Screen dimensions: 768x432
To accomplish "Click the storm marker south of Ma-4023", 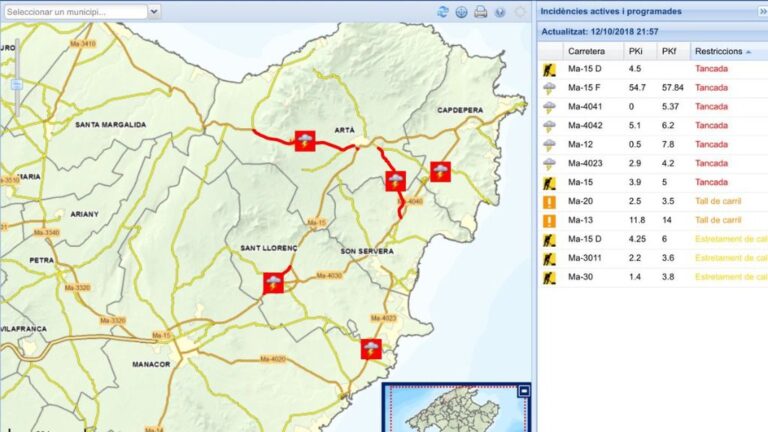I will pos(371,349).
